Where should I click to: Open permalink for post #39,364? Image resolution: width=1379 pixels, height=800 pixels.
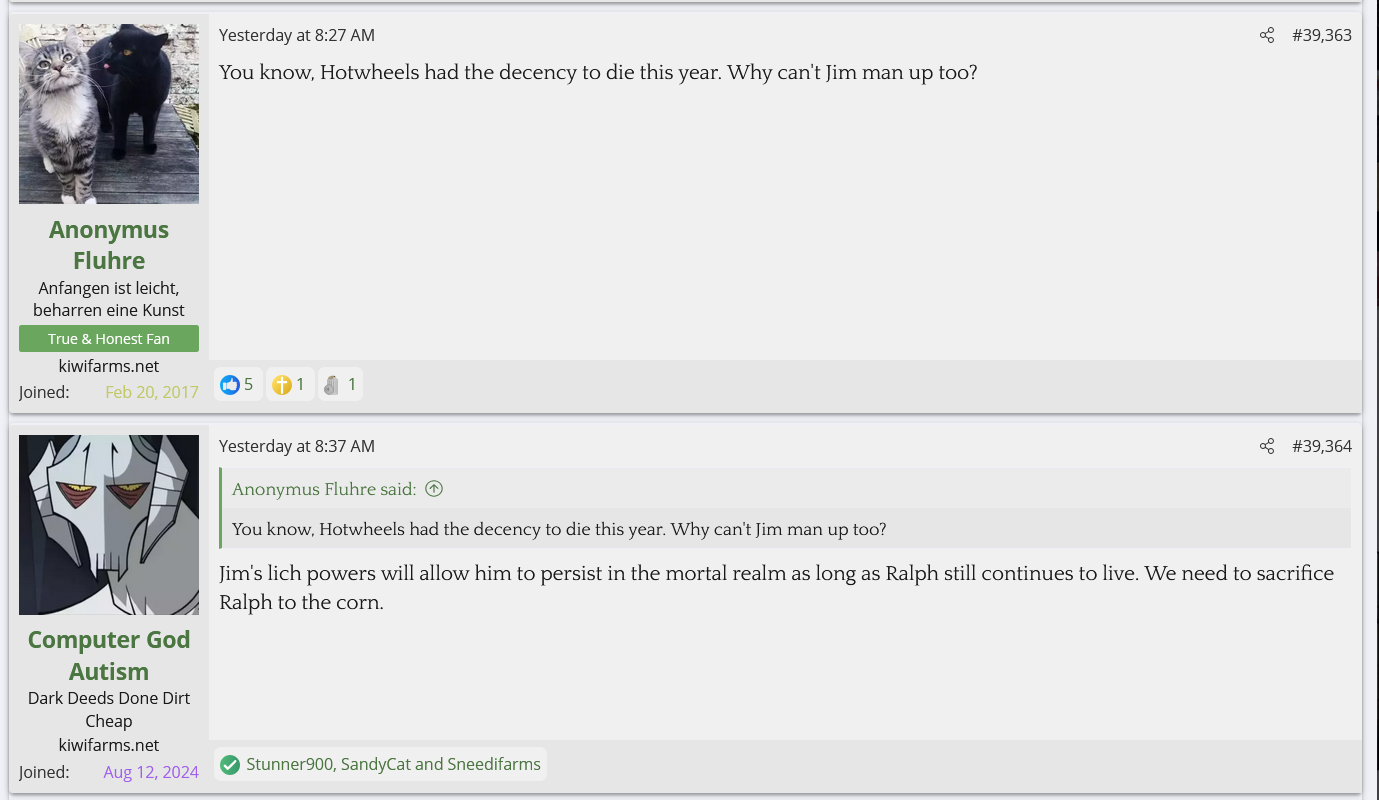pos(1321,447)
